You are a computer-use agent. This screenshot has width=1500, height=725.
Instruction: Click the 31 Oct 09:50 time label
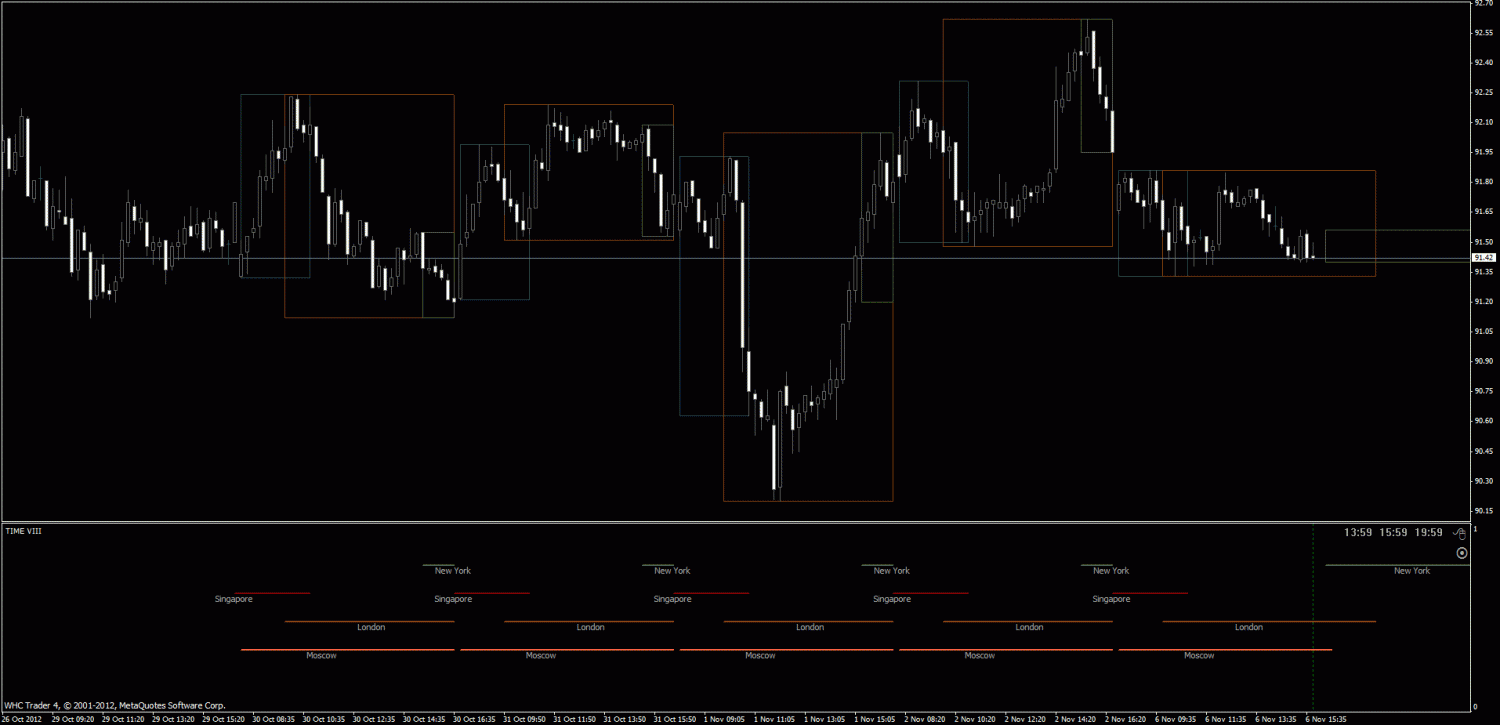524,719
